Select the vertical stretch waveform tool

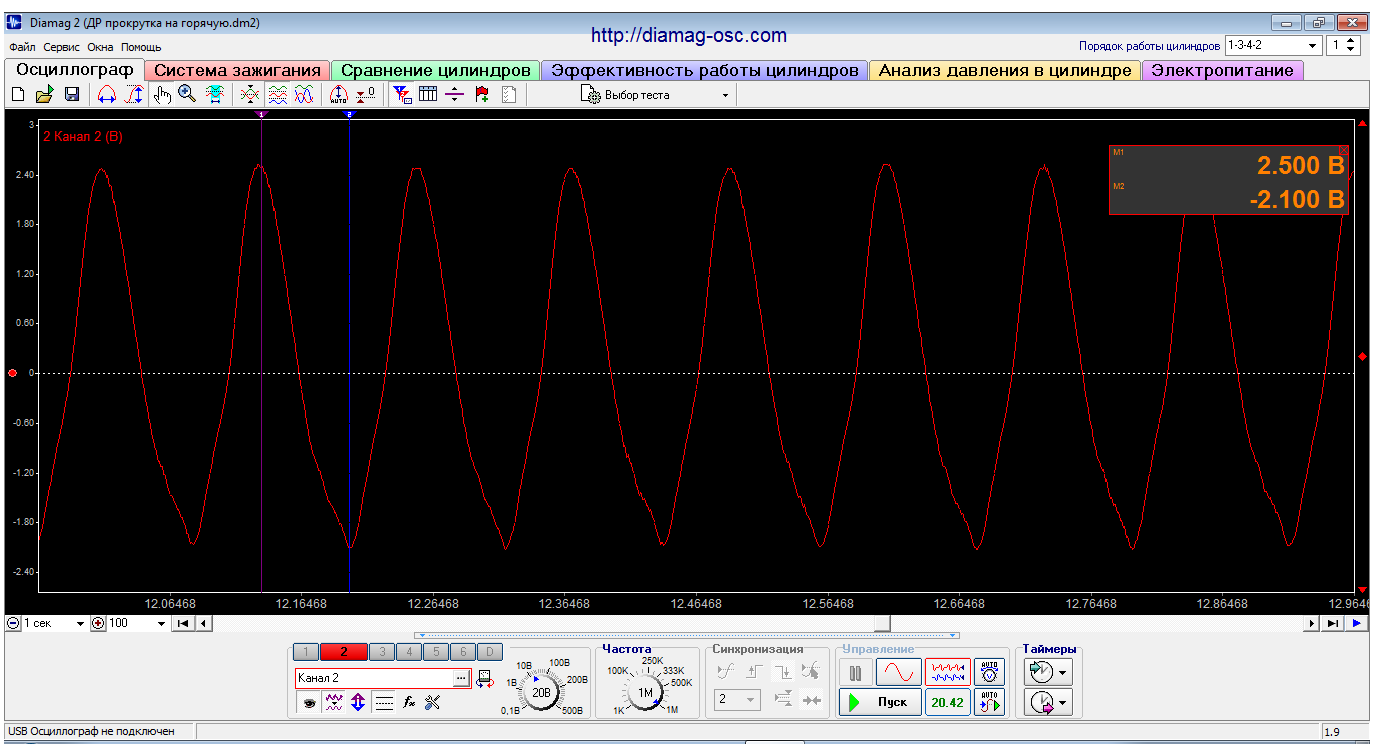tap(133, 95)
